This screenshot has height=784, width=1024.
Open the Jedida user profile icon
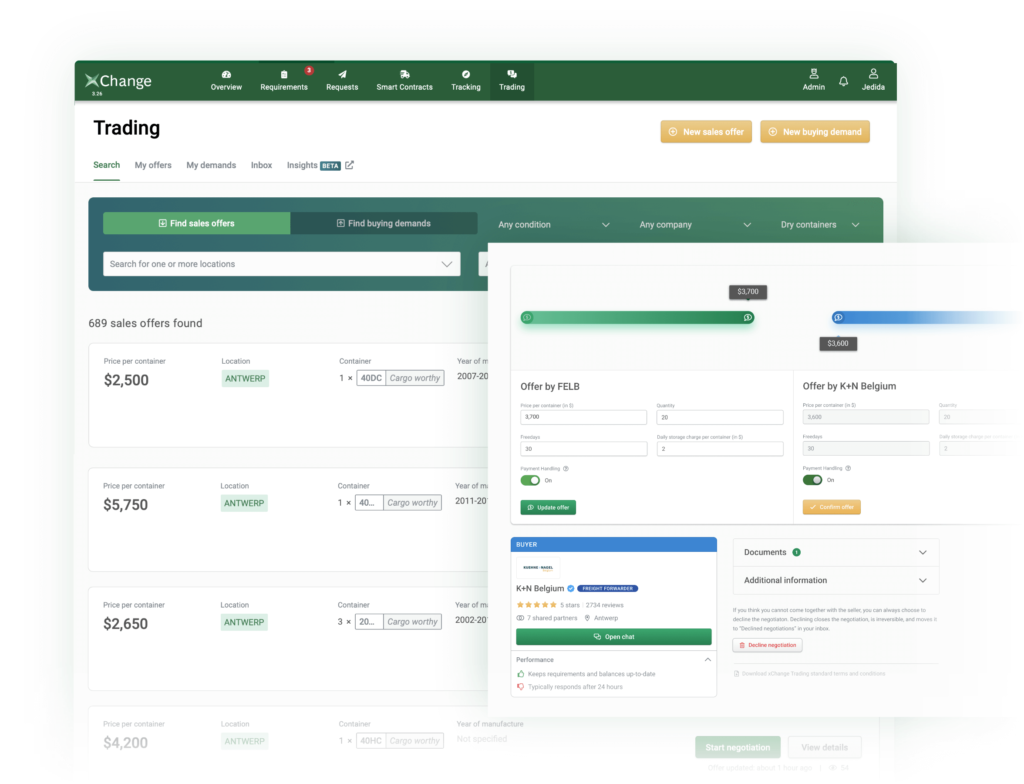click(873, 74)
